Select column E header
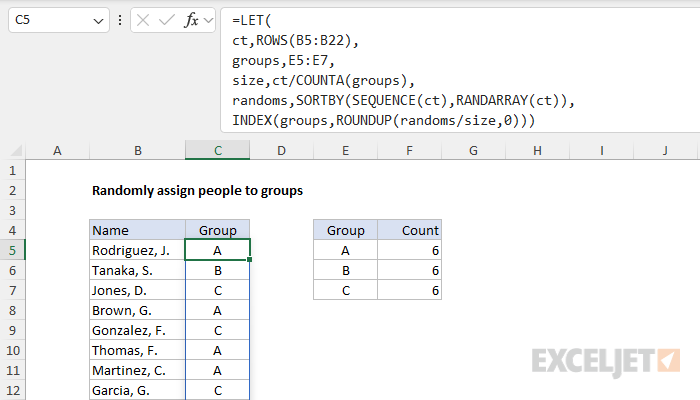This screenshot has height=400, width=700. pyautogui.click(x=345, y=150)
